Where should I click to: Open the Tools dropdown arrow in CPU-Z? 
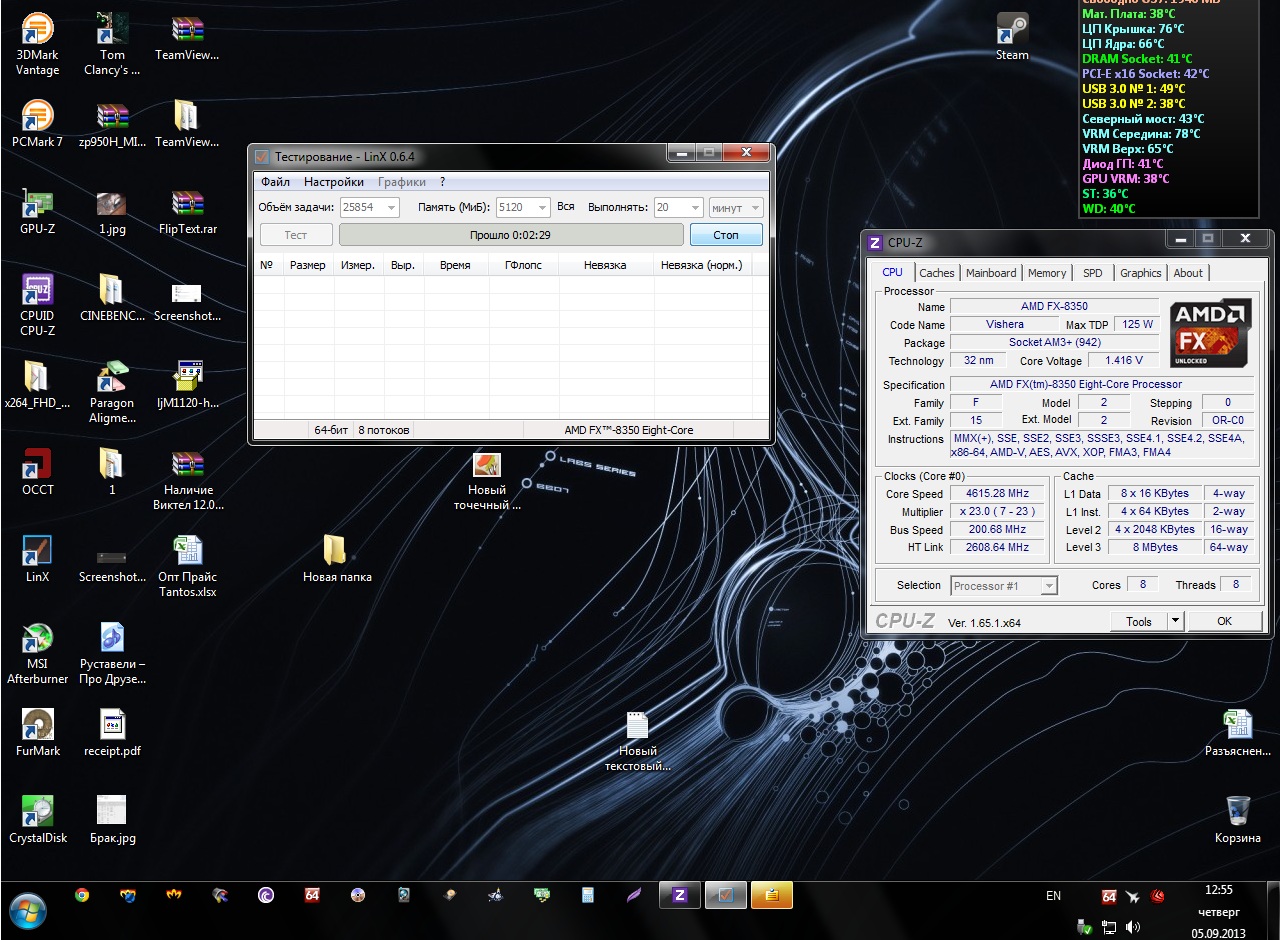(1175, 621)
